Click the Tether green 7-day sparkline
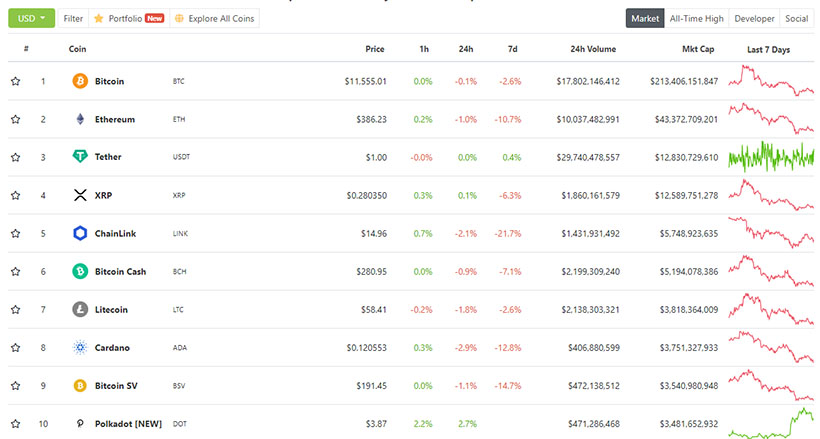The width and height of the screenshot is (820, 439). click(771, 156)
